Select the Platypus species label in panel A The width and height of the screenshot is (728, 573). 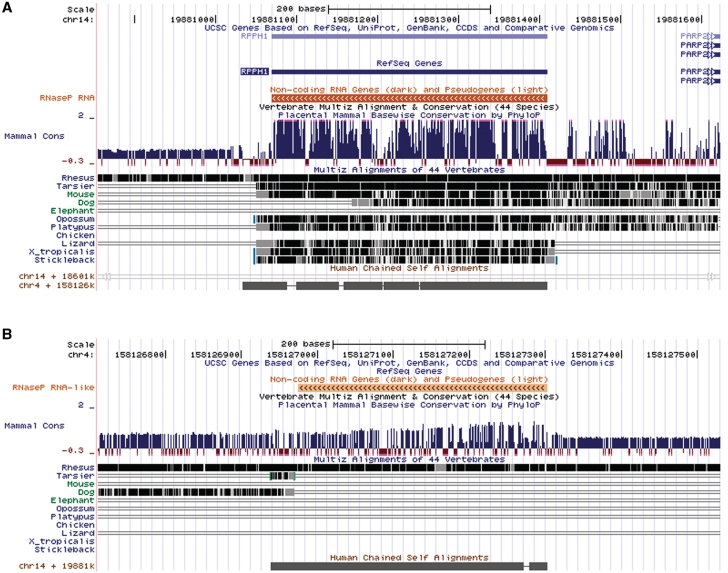coord(72,227)
